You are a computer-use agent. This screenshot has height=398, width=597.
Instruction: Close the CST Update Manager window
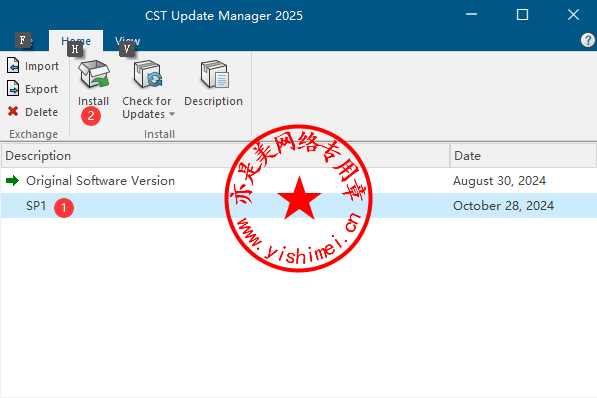tap(573, 14)
